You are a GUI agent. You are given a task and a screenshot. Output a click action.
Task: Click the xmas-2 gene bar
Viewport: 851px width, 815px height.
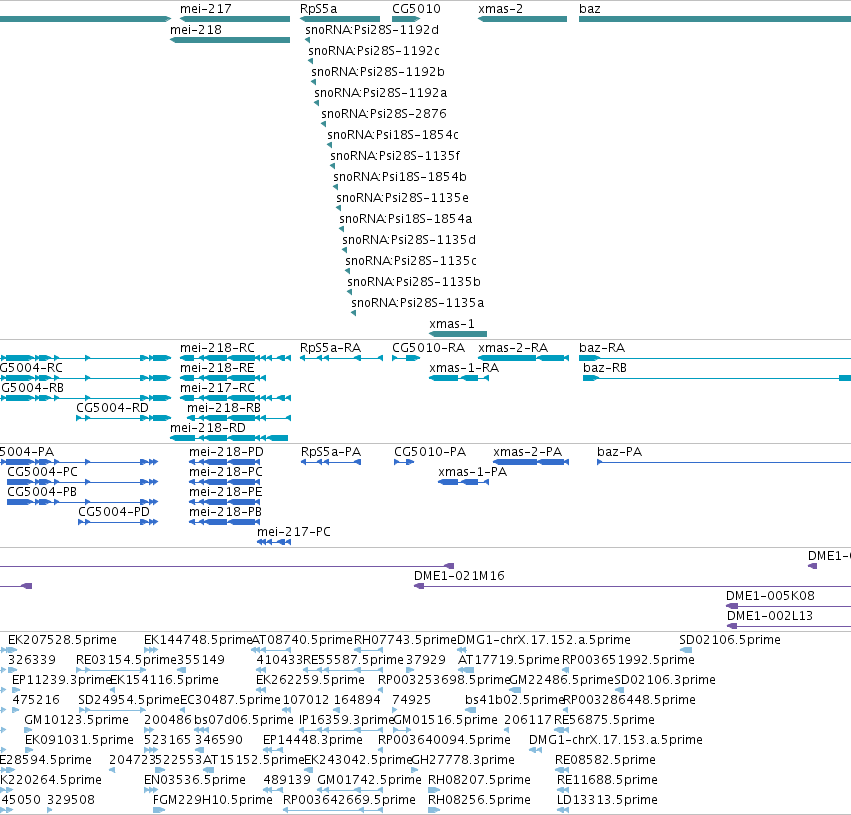[522, 19]
